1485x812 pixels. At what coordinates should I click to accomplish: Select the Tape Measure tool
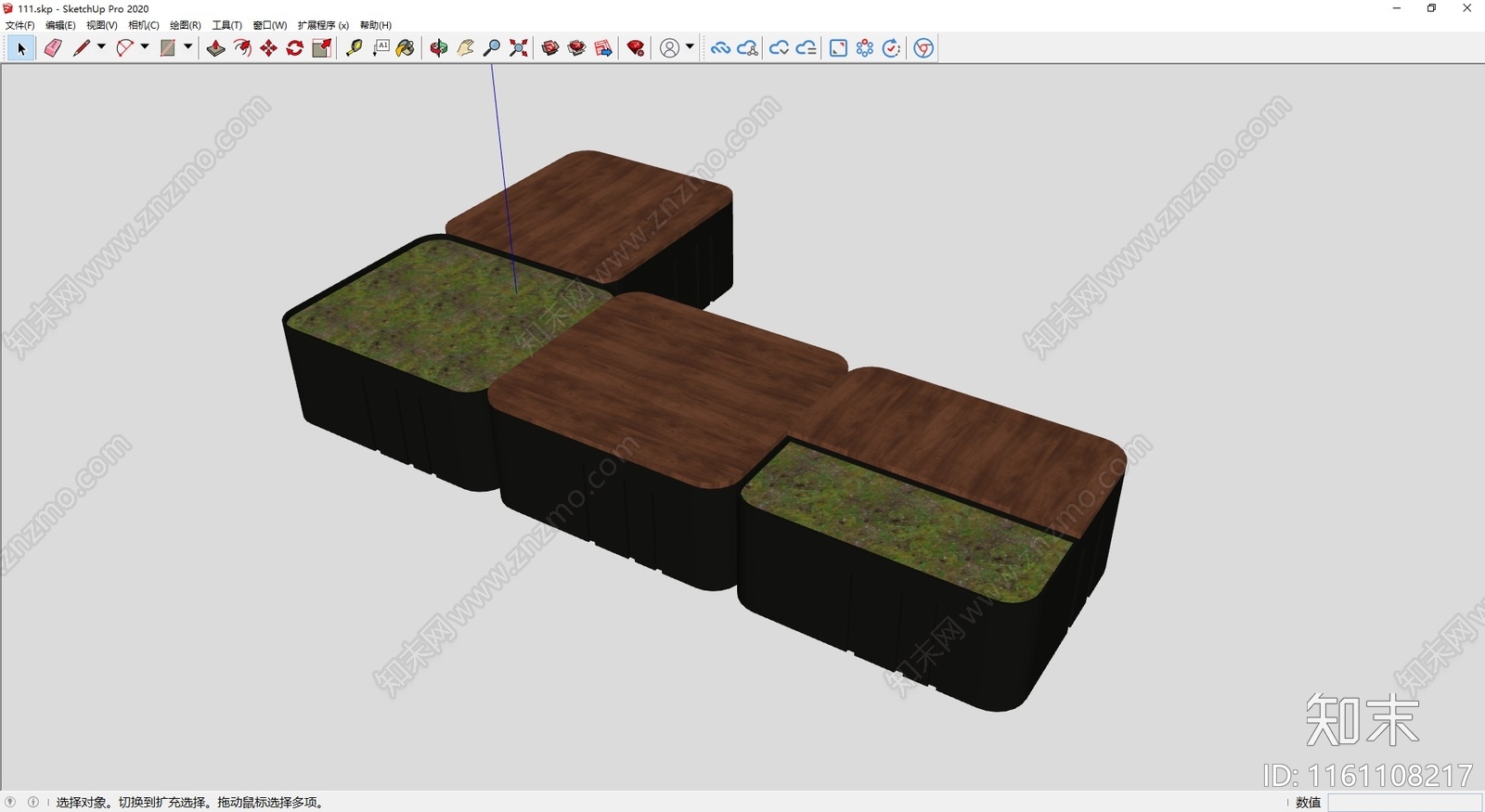click(355, 48)
